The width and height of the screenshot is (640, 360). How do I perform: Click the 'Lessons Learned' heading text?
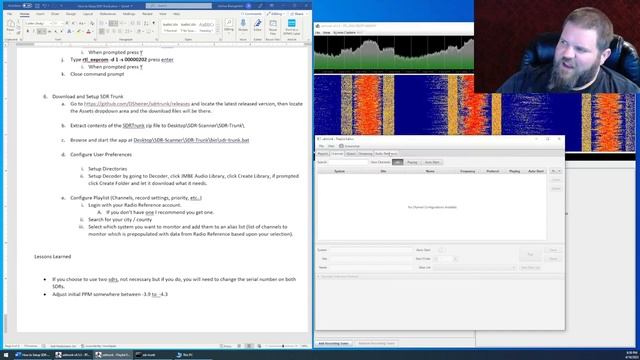(53, 256)
